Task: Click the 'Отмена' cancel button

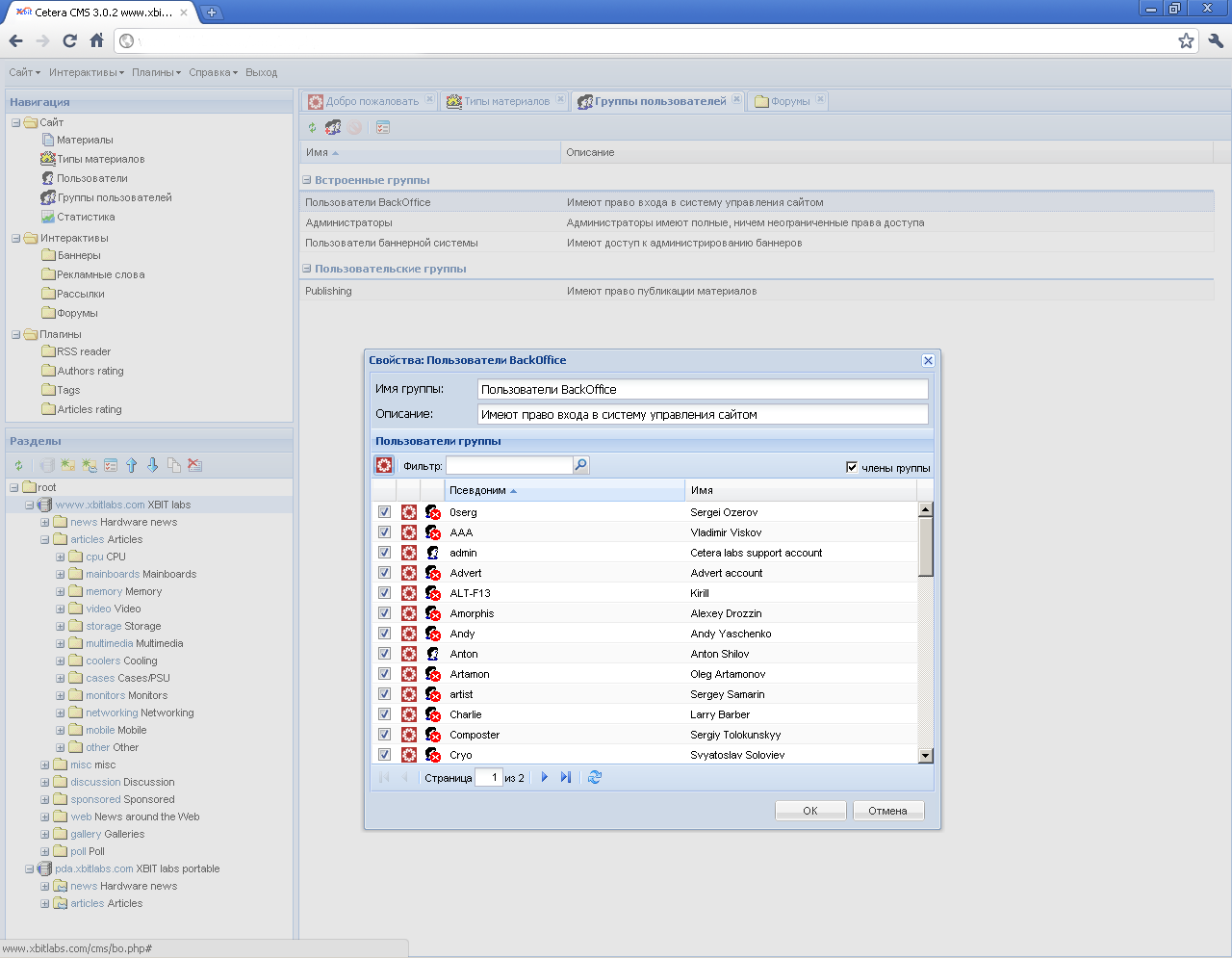Action: [x=887, y=811]
